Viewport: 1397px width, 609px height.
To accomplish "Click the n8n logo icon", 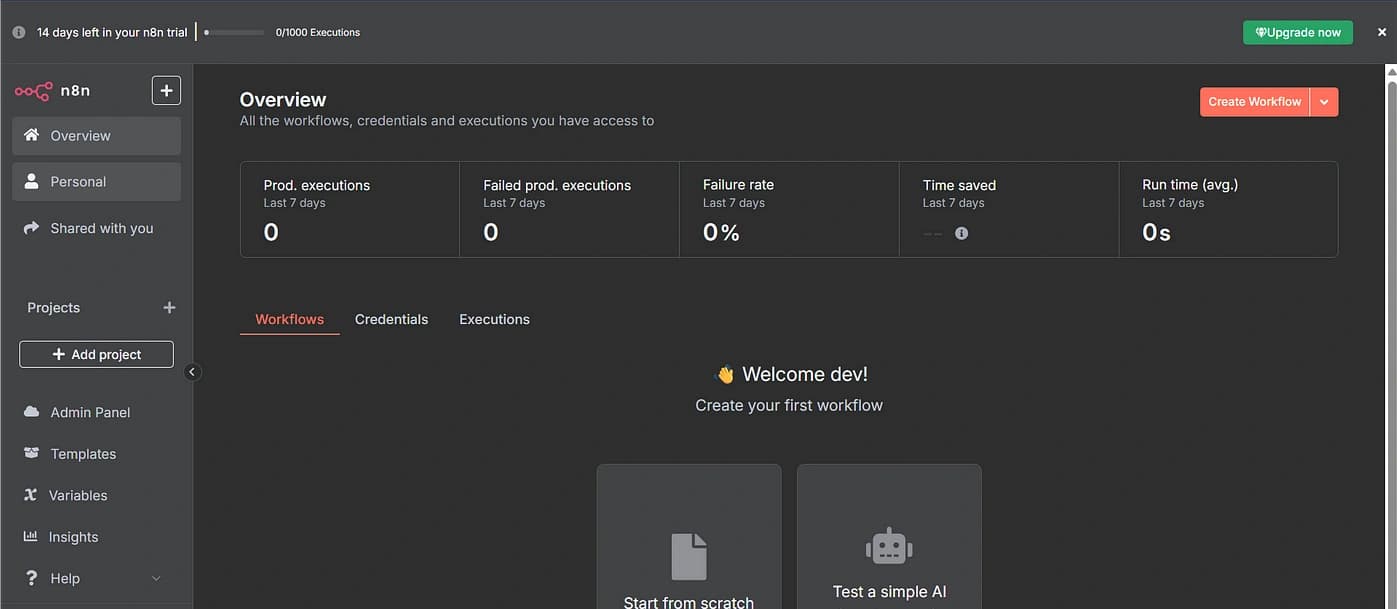I will click(33, 91).
